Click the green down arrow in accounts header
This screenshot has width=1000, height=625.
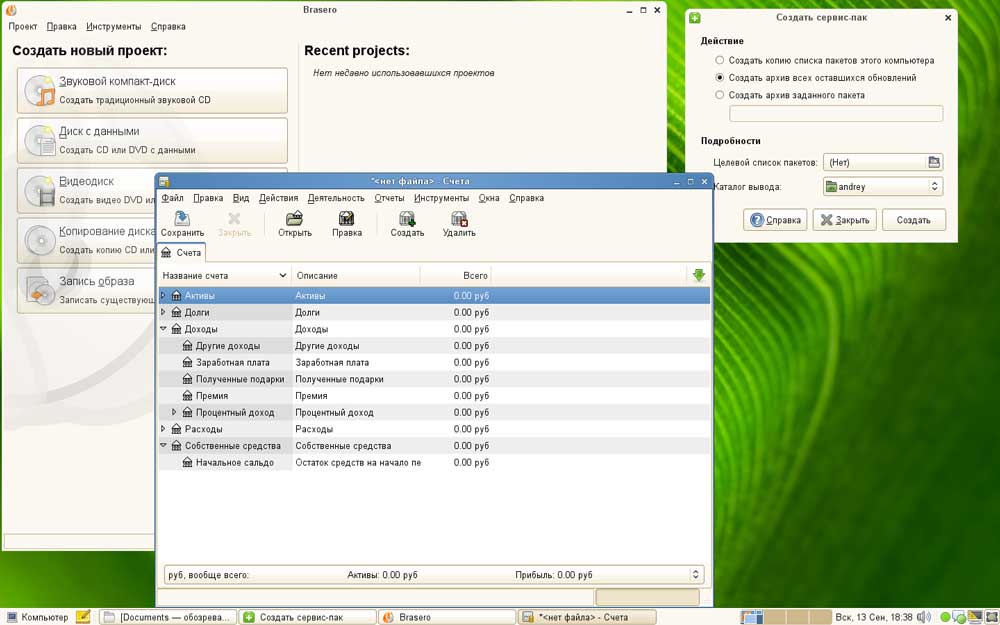pos(698,275)
